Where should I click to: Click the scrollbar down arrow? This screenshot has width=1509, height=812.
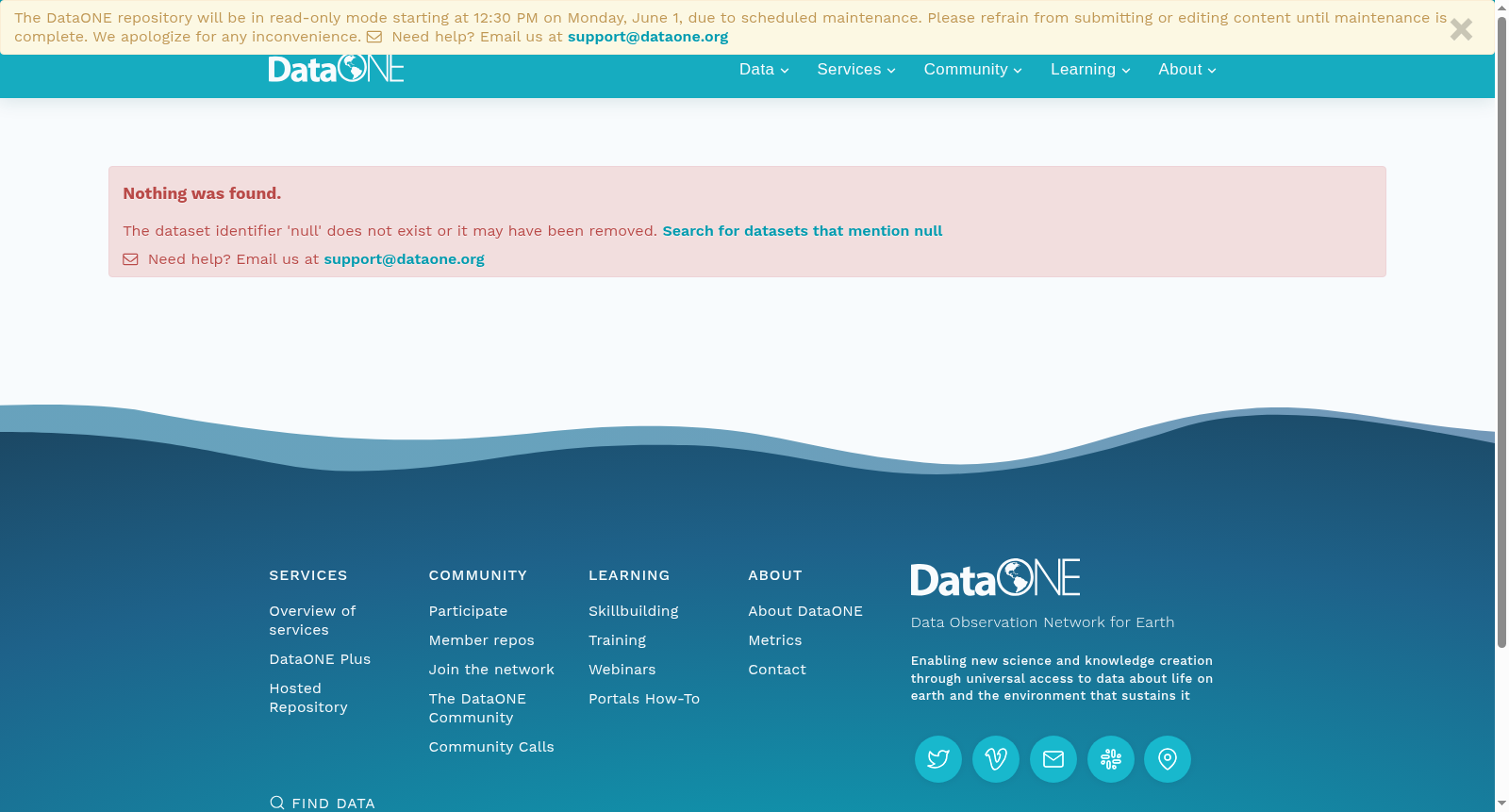[x=1501, y=804]
